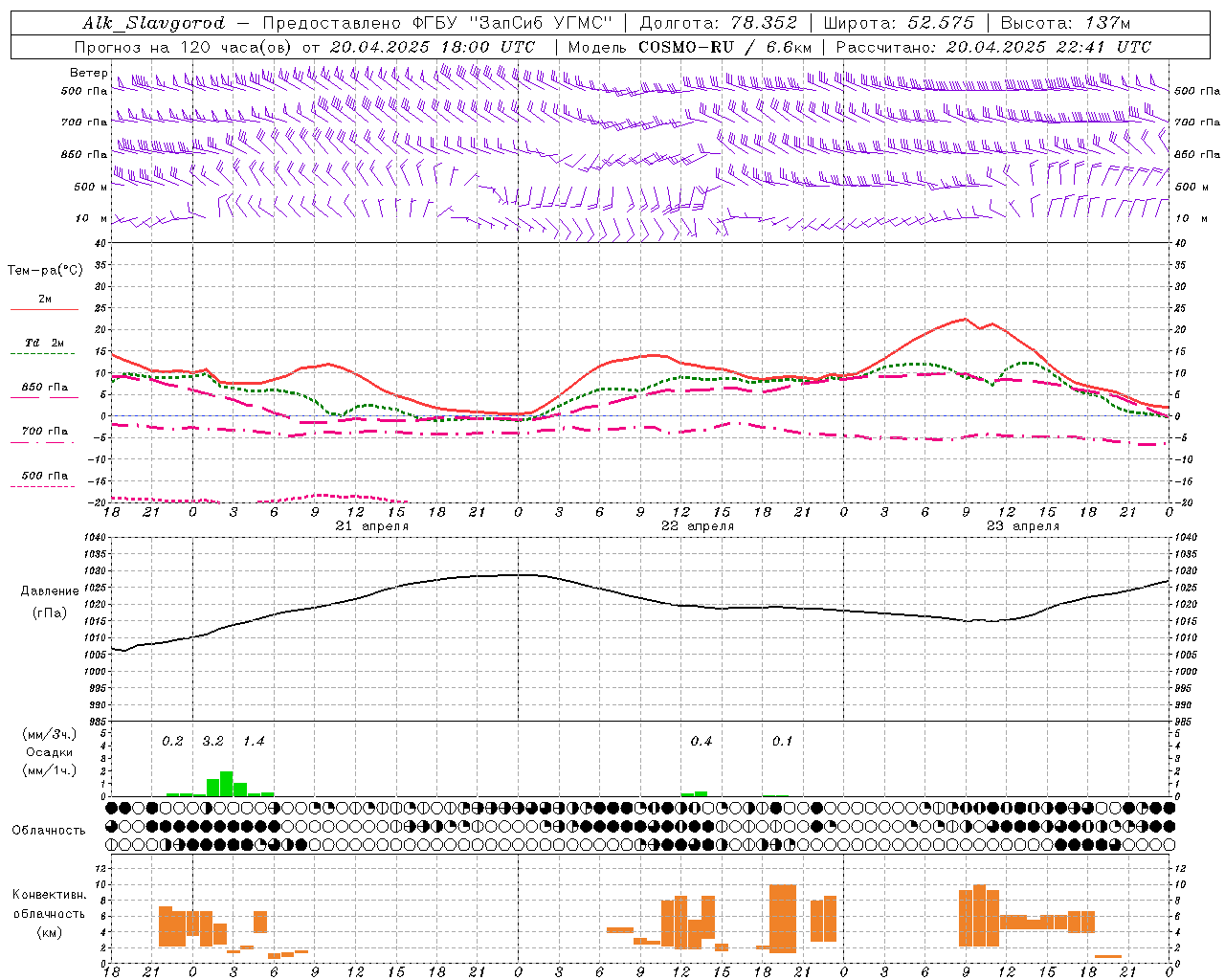This screenshot has width=1225, height=980.
Task: Select the Осадки precipitation label
Action: point(49,753)
